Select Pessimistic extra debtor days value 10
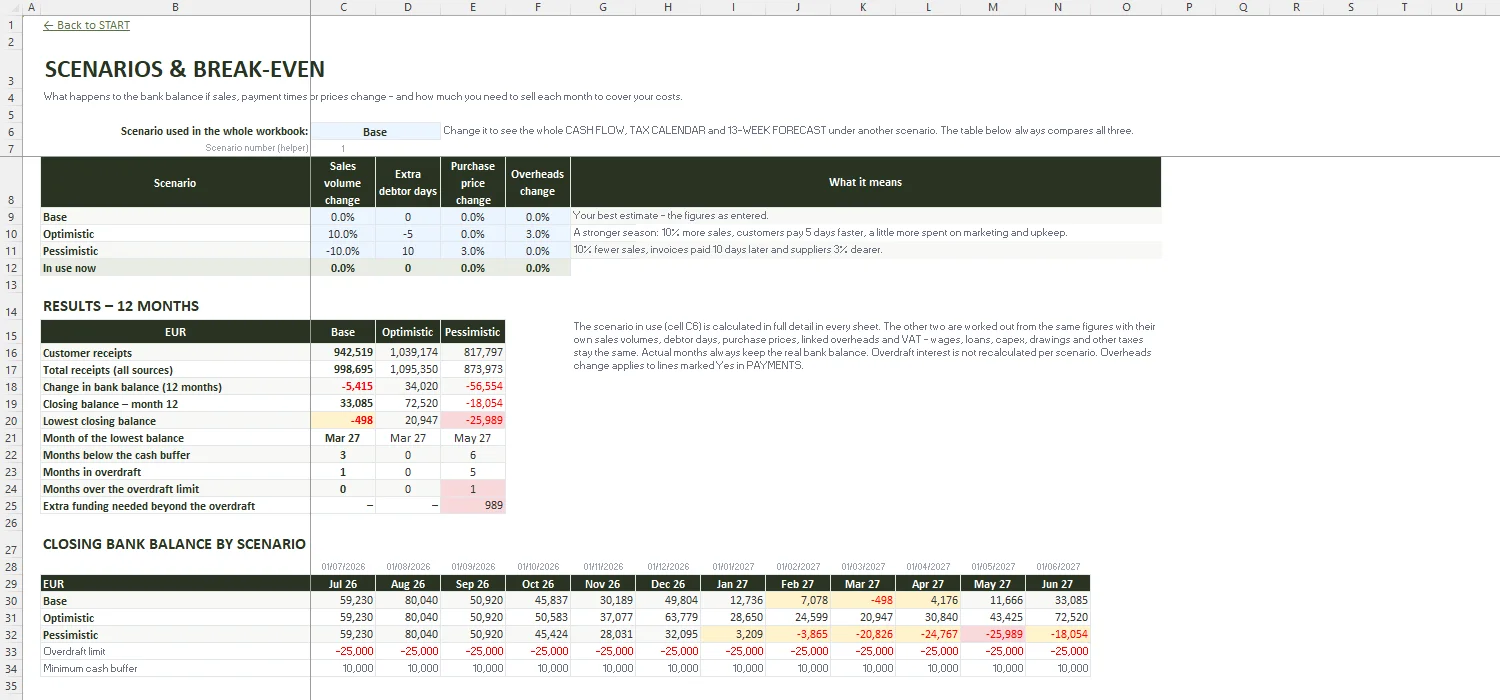The width and height of the screenshot is (1500, 700). 408,250
